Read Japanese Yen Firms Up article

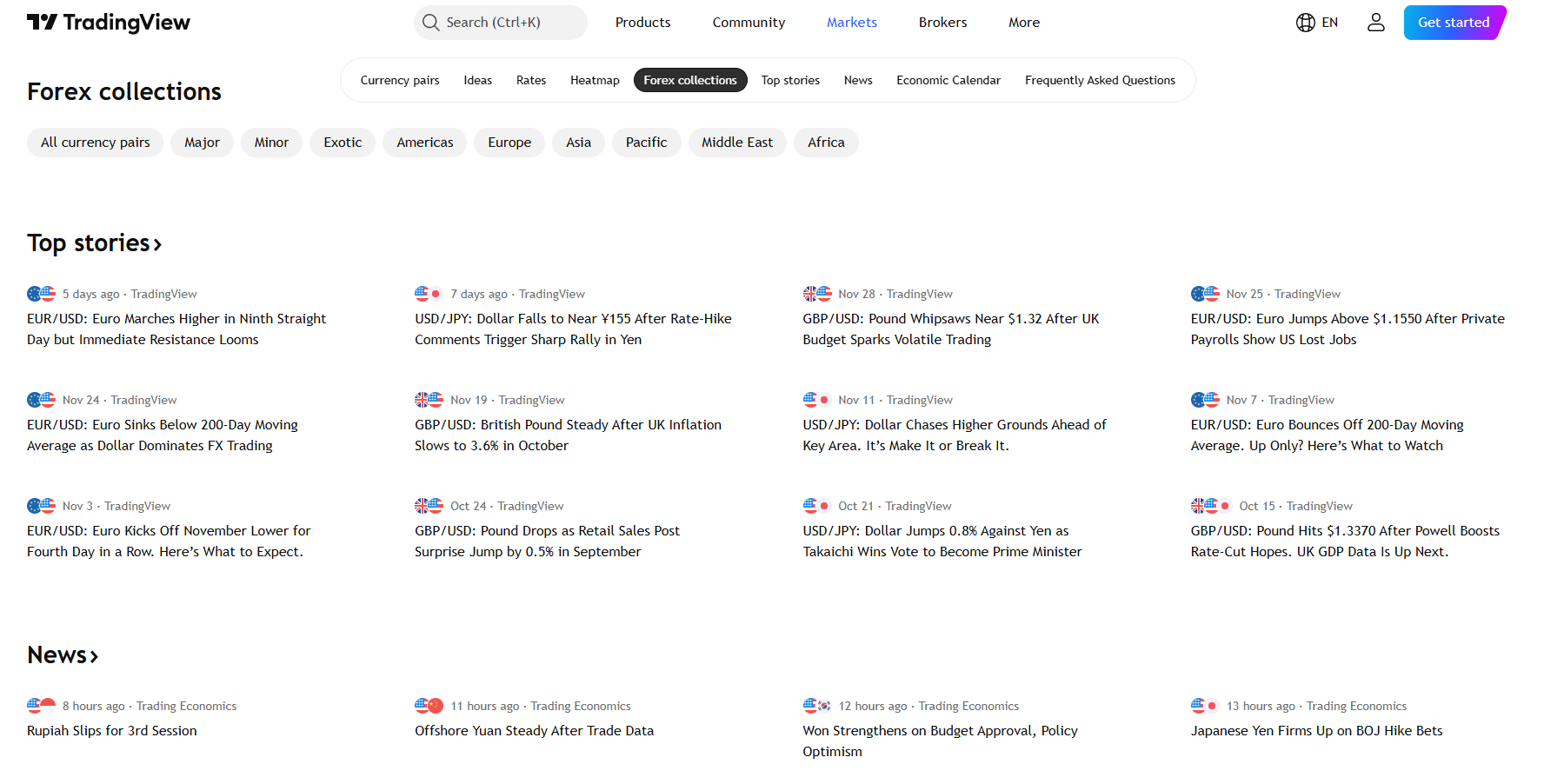click(x=1315, y=731)
